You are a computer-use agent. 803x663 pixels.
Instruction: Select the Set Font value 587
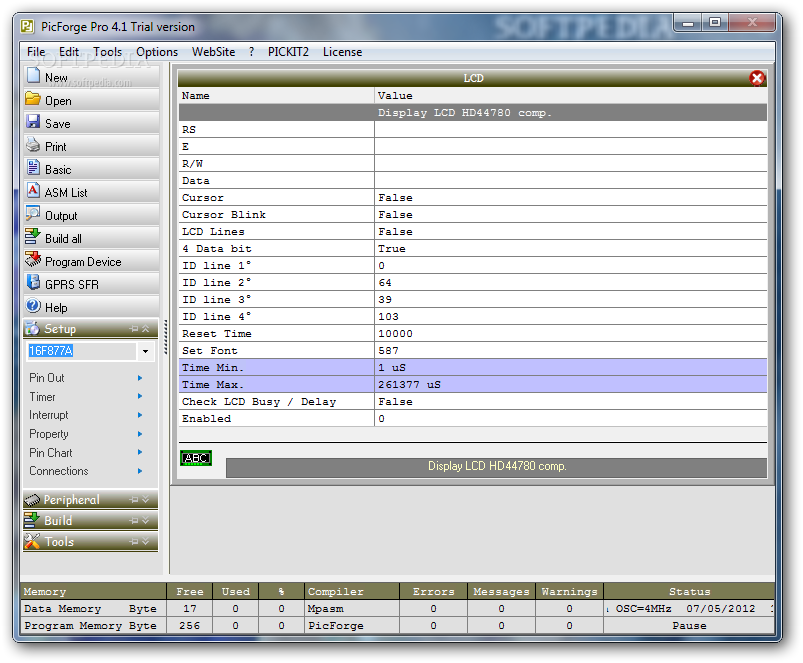pos(388,350)
